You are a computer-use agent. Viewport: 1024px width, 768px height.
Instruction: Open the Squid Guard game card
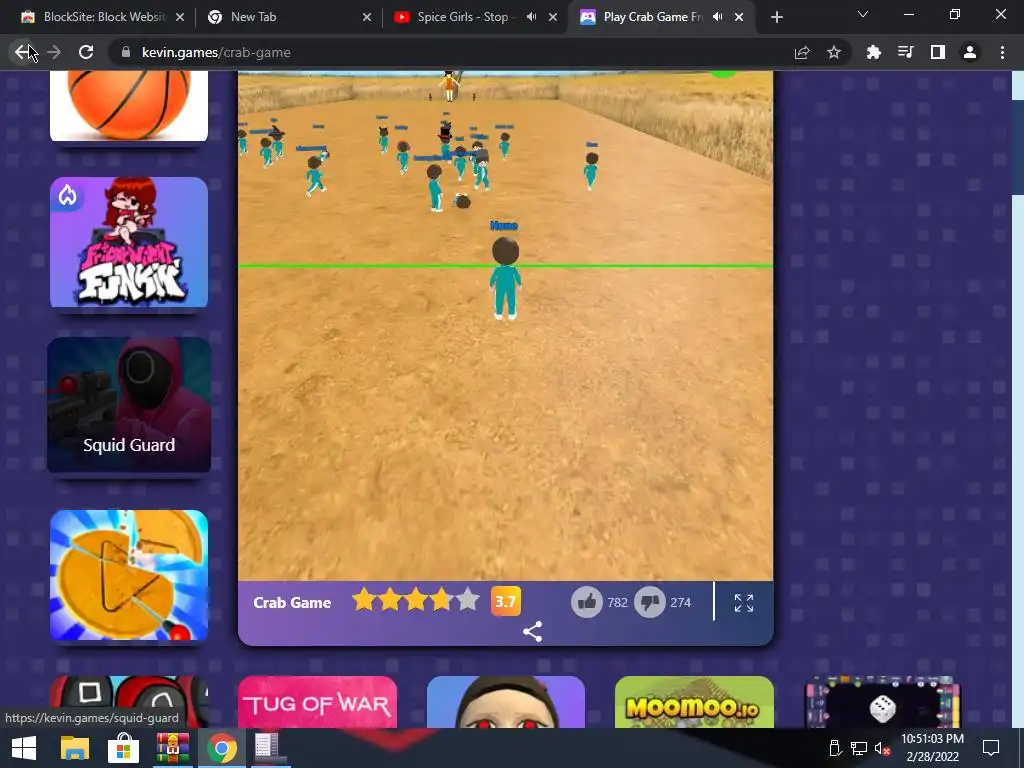[129, 405]
